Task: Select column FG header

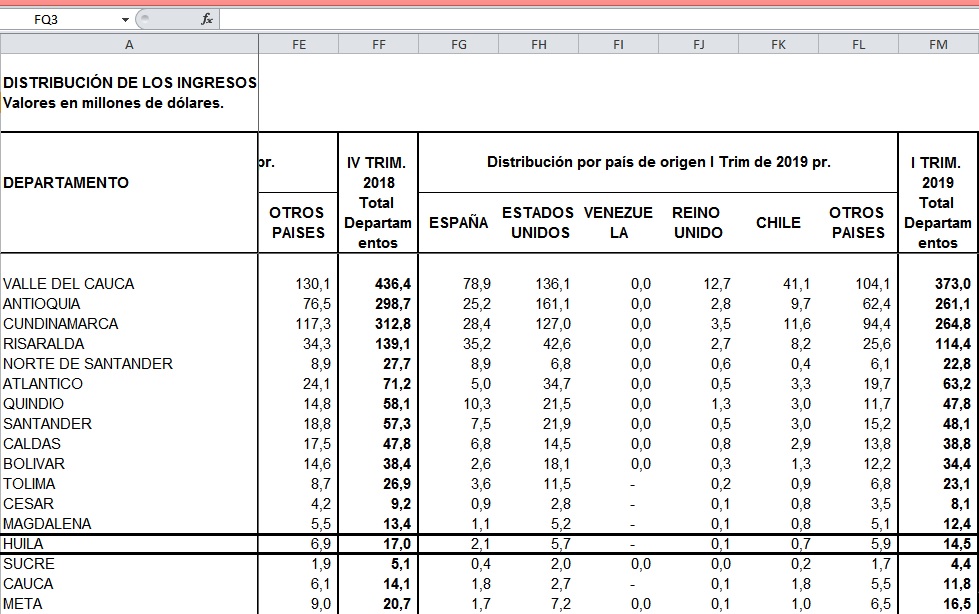Action: point(458,44)
